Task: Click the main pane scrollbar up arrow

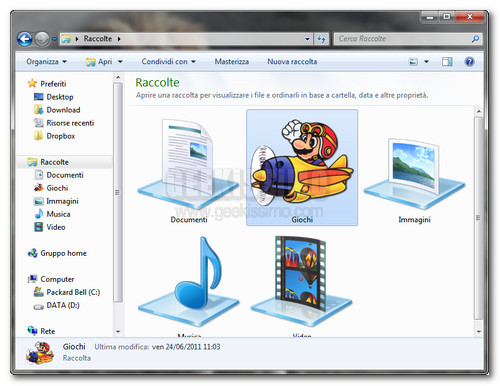Action: click(x=479, y=111)
